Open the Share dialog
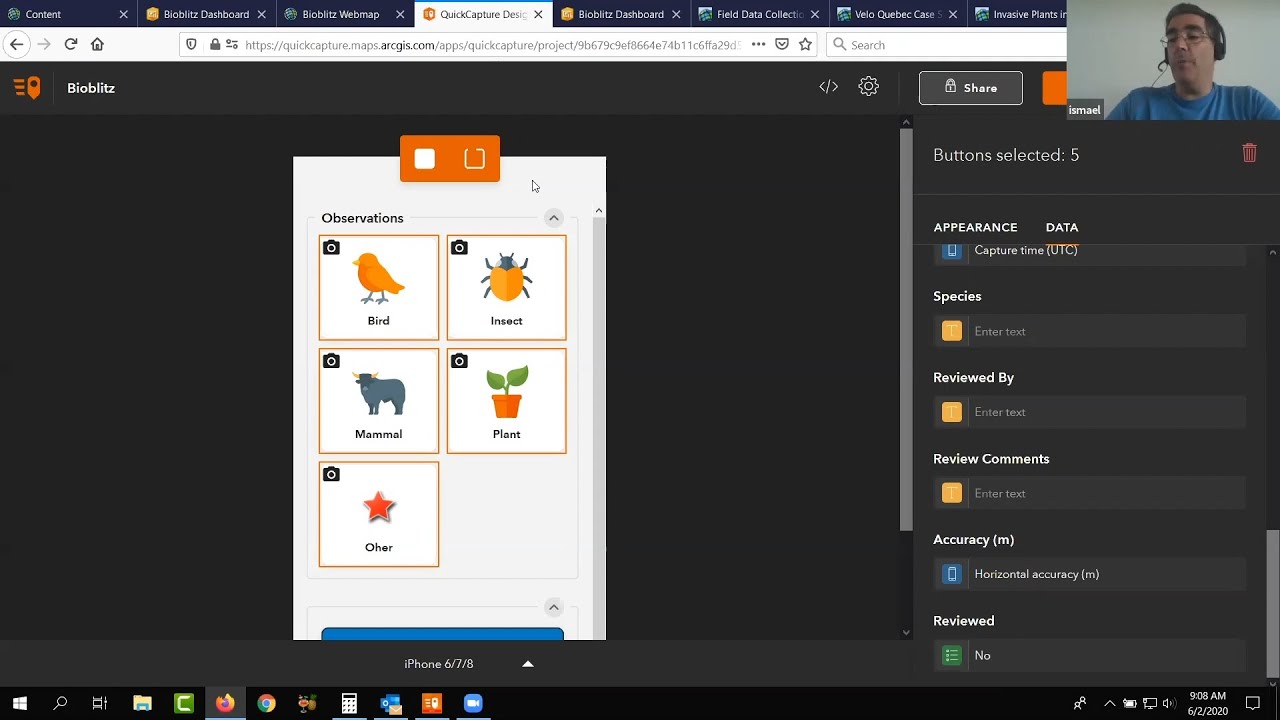The width and height of the screenshot is (1280, 720). [x=970, y=88]
